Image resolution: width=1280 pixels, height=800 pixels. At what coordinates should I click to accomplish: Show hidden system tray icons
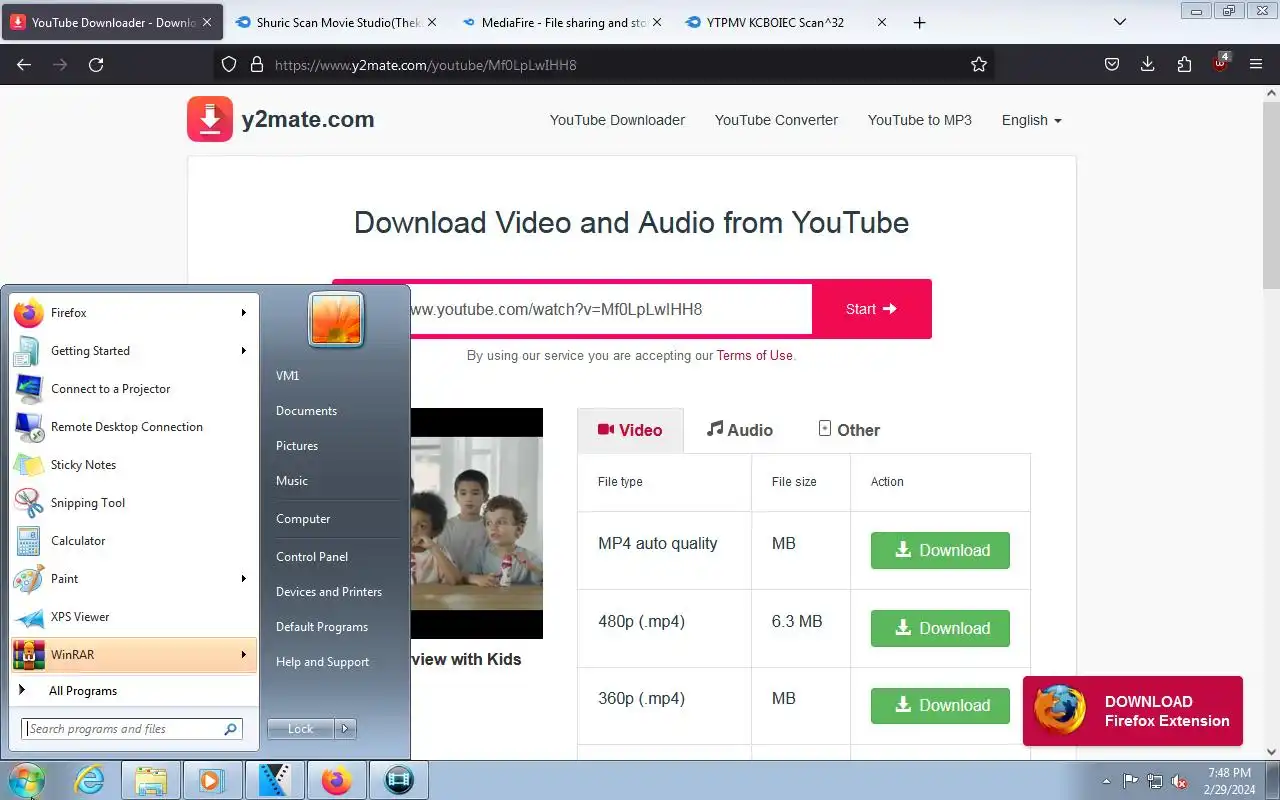[x=1106, y=781]
